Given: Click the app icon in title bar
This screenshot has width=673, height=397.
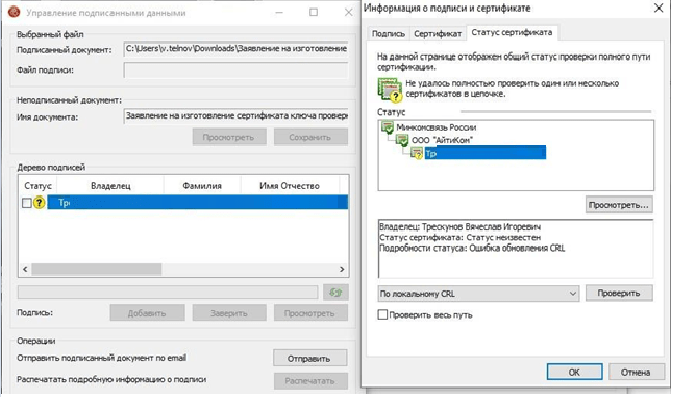Looking at the screenshot, I should pos(14,12).
